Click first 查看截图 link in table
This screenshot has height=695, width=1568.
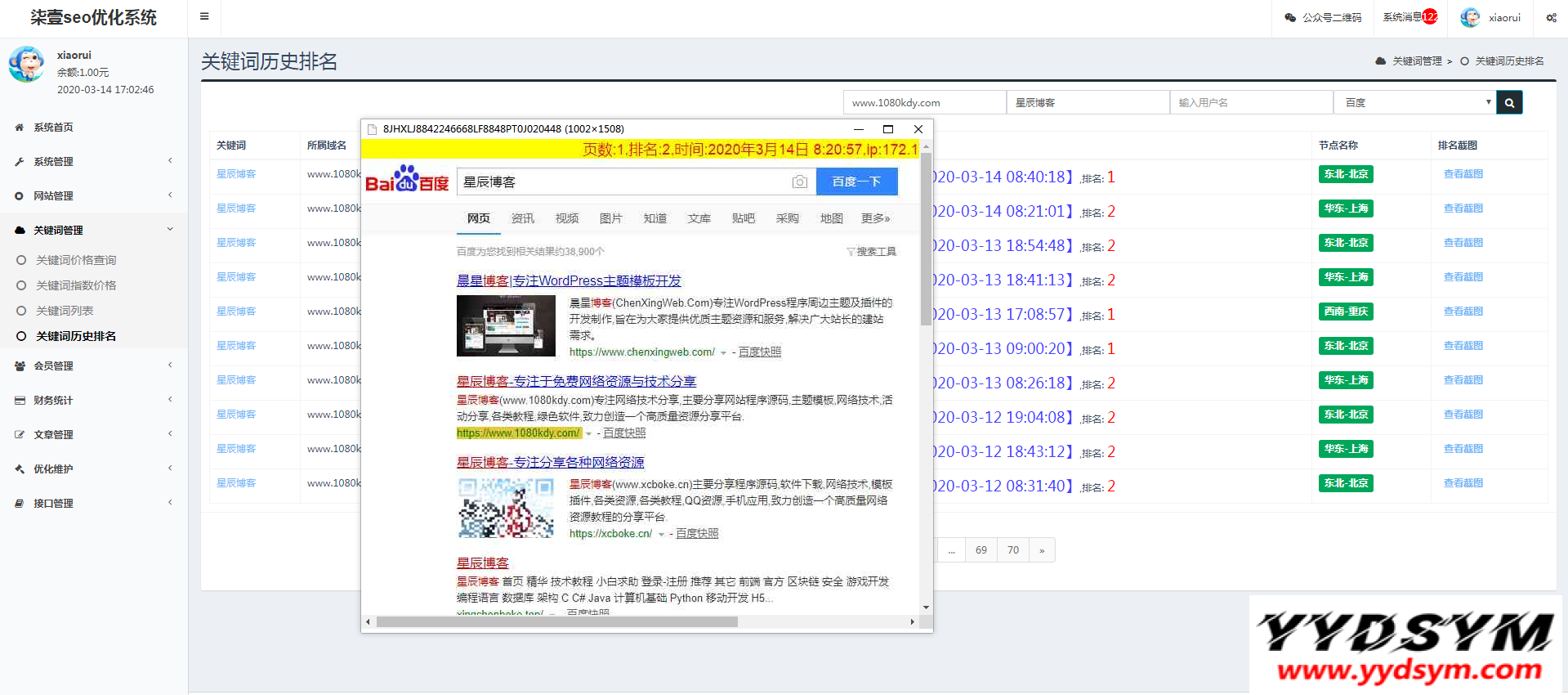click(x=1463, y=174)
